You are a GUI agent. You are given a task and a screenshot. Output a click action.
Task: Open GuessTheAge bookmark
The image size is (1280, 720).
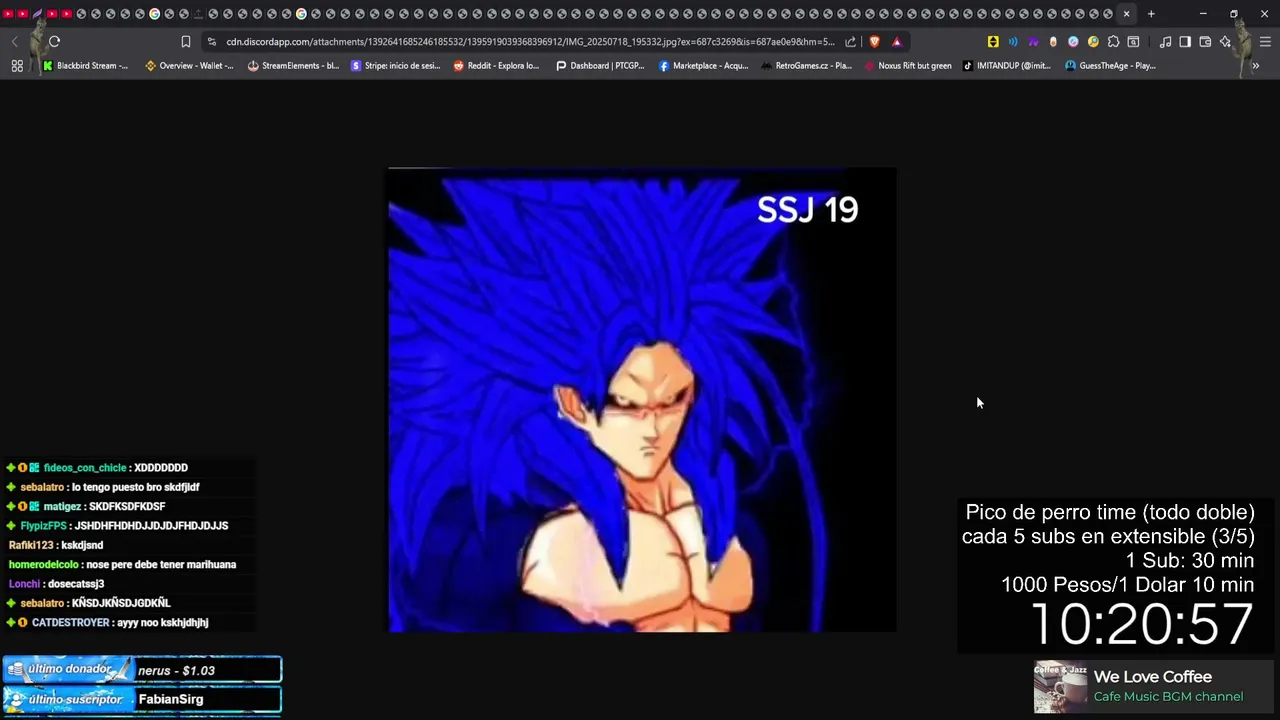click(x=1111, y=66)
